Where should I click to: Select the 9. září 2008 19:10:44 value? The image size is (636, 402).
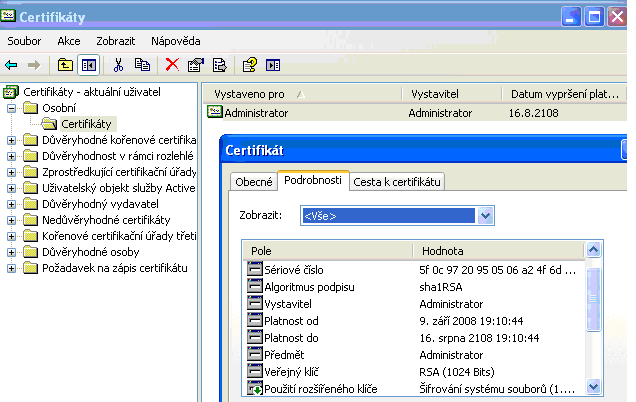click(x=471, y=321)
